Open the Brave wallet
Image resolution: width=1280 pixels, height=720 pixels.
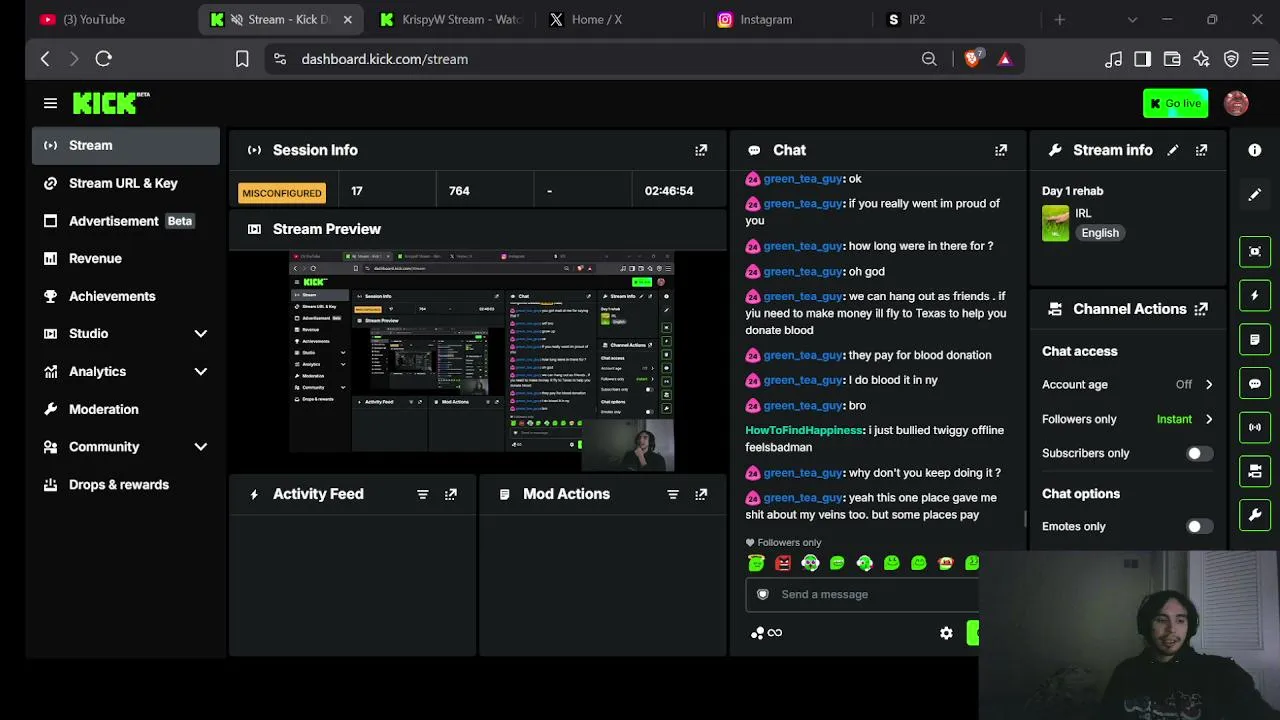pyautogui.click(x=1172, y=59)
